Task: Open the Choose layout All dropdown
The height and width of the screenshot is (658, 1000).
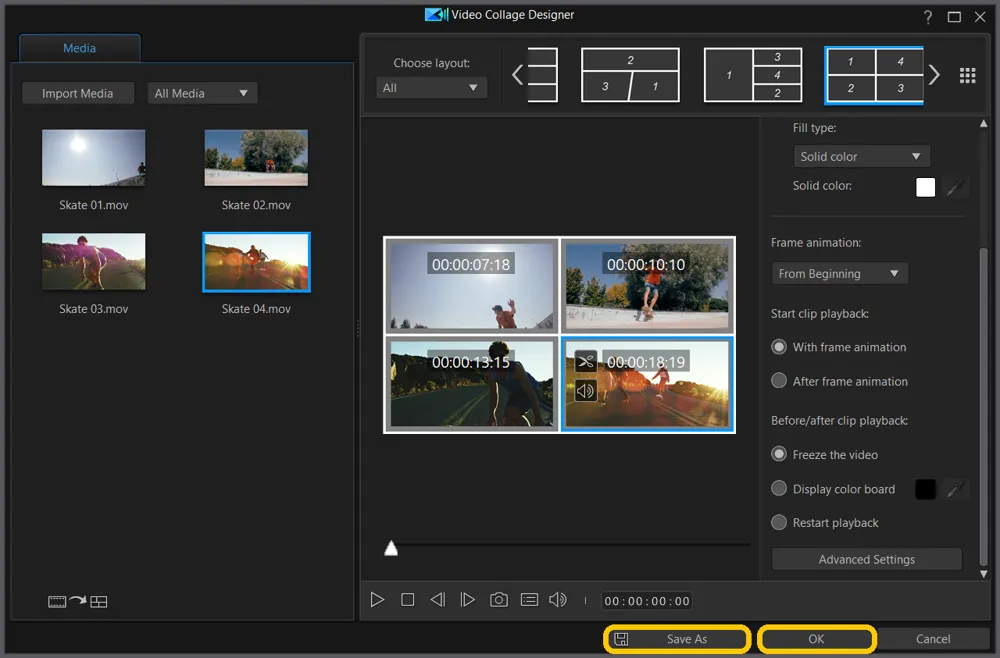Action: point(431,88)
